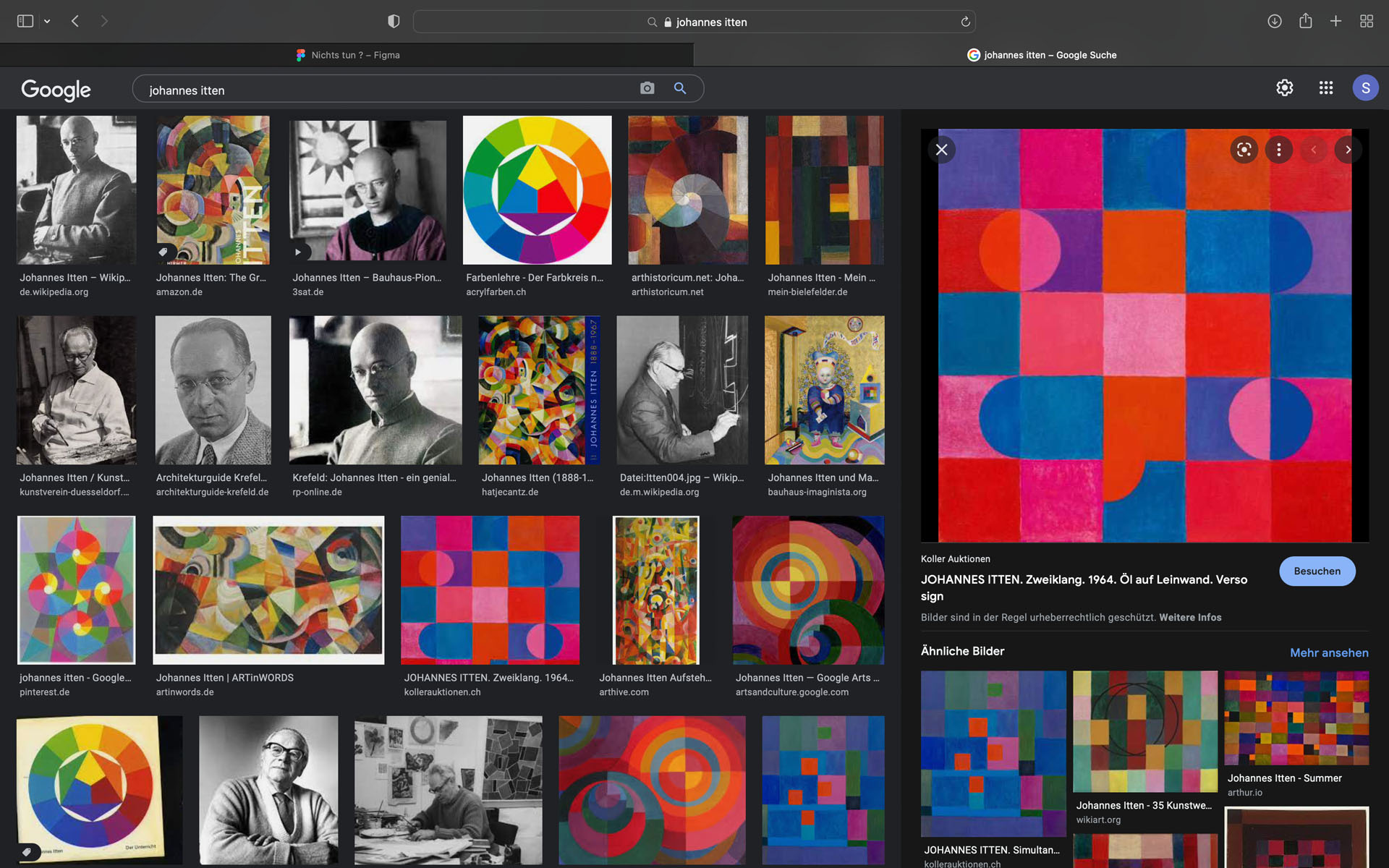Screen dimensions: 1389x868
Task: Visit the Koller Auktionen page
Action: click(1317, 571)
